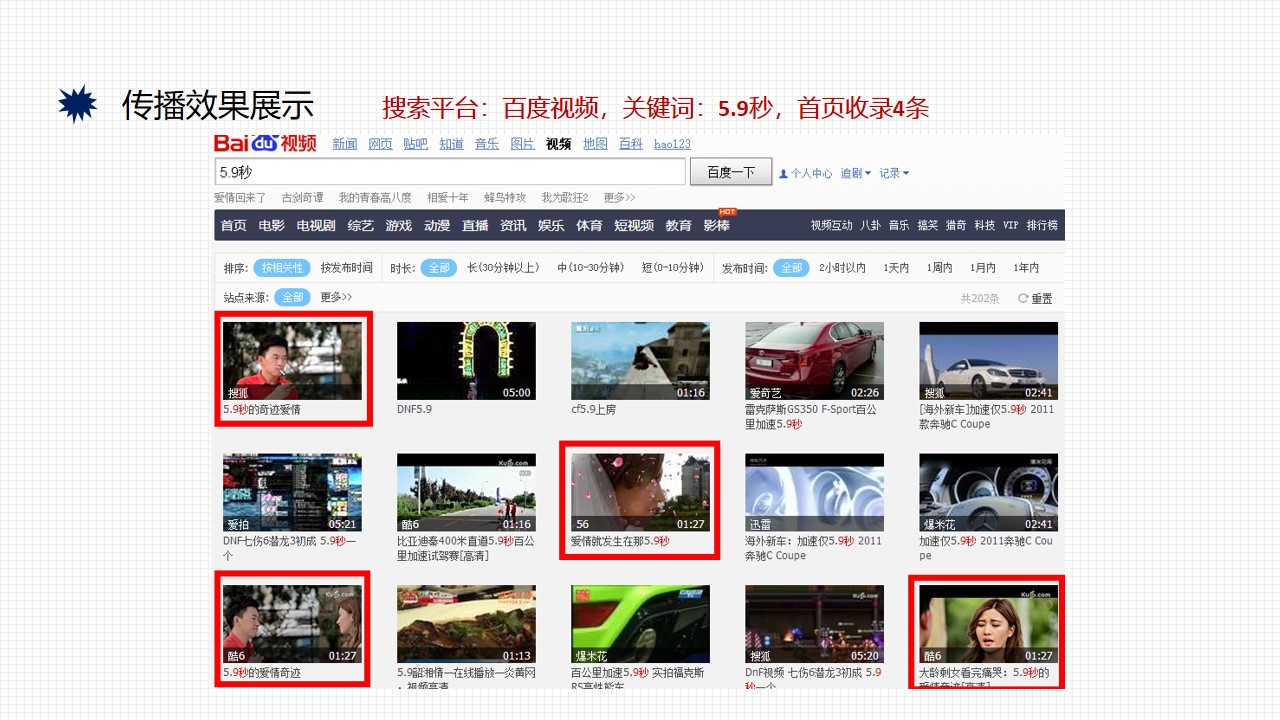Expand 更多>> next to 站点来源

[336, 297]
